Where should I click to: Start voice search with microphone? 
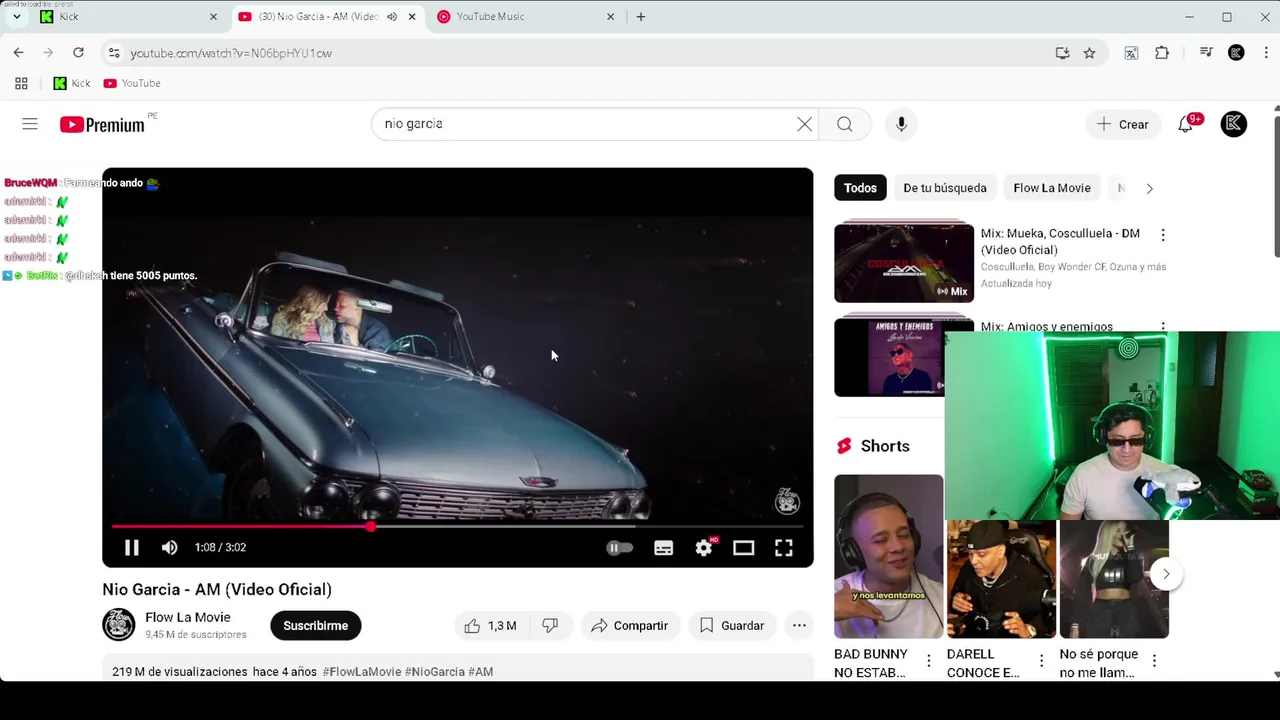(901, 124)
